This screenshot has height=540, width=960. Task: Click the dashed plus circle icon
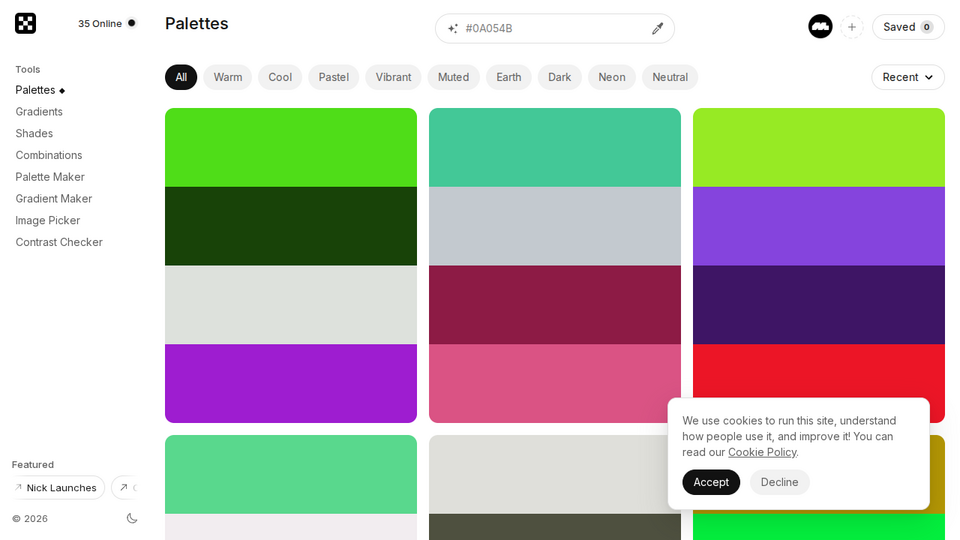[x=852, y=27]
